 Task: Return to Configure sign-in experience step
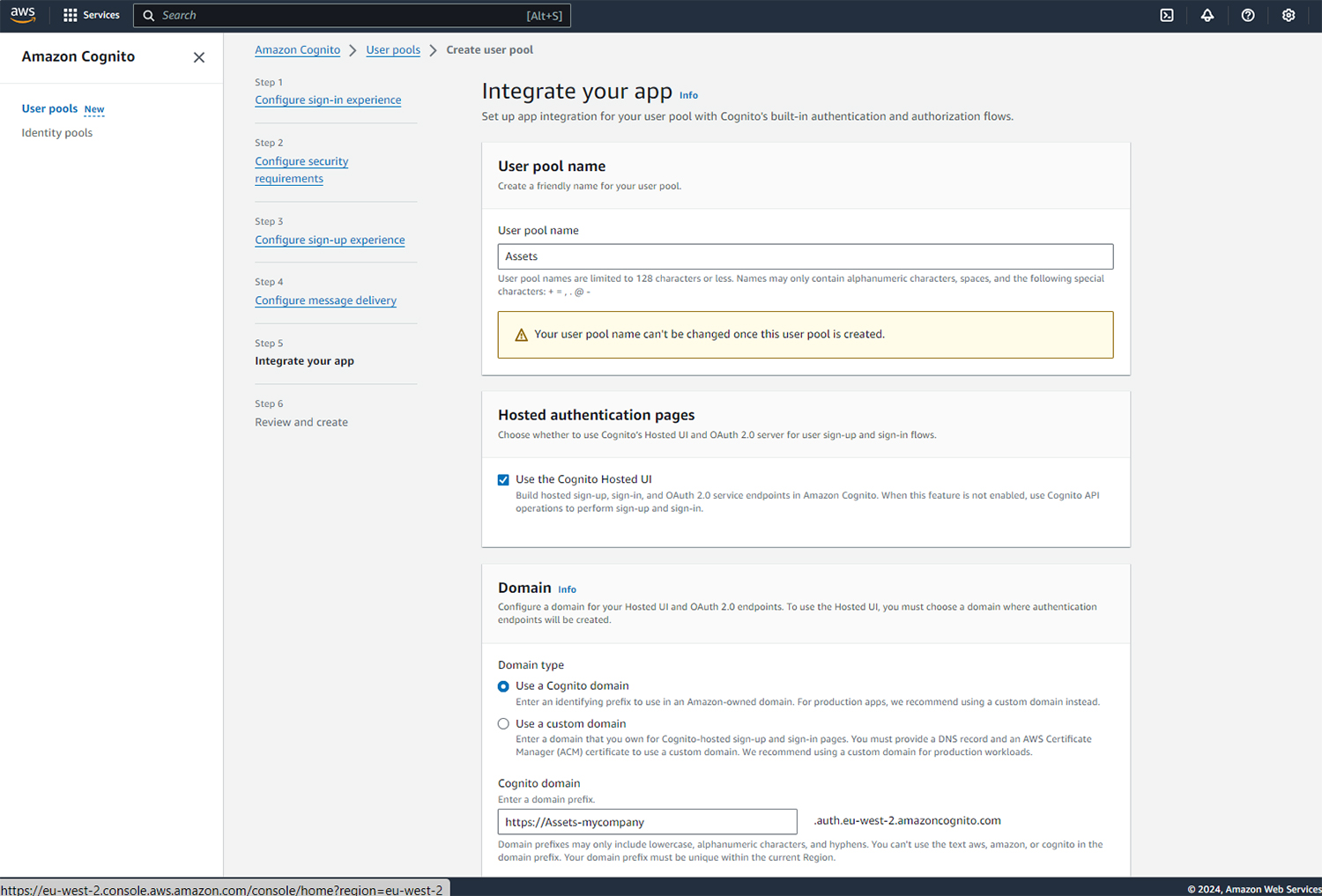point(328,100)
